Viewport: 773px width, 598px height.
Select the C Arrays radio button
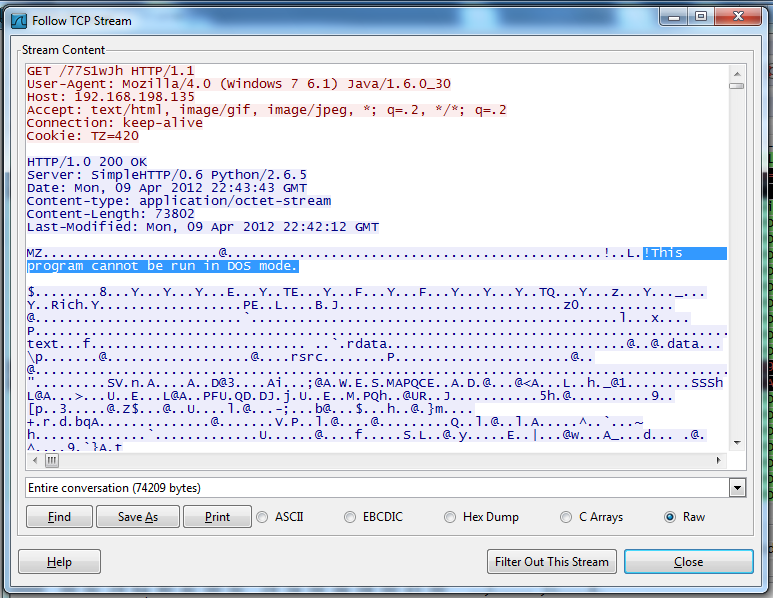566,517
